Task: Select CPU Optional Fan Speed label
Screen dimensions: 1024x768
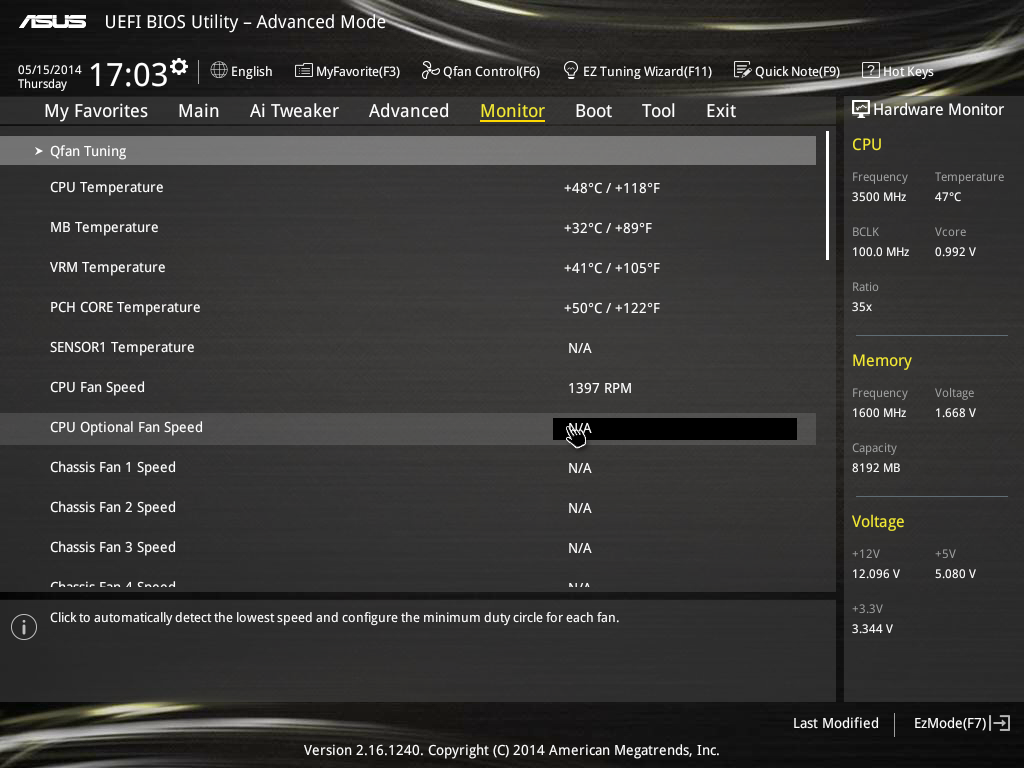Action: coord(126,427)
